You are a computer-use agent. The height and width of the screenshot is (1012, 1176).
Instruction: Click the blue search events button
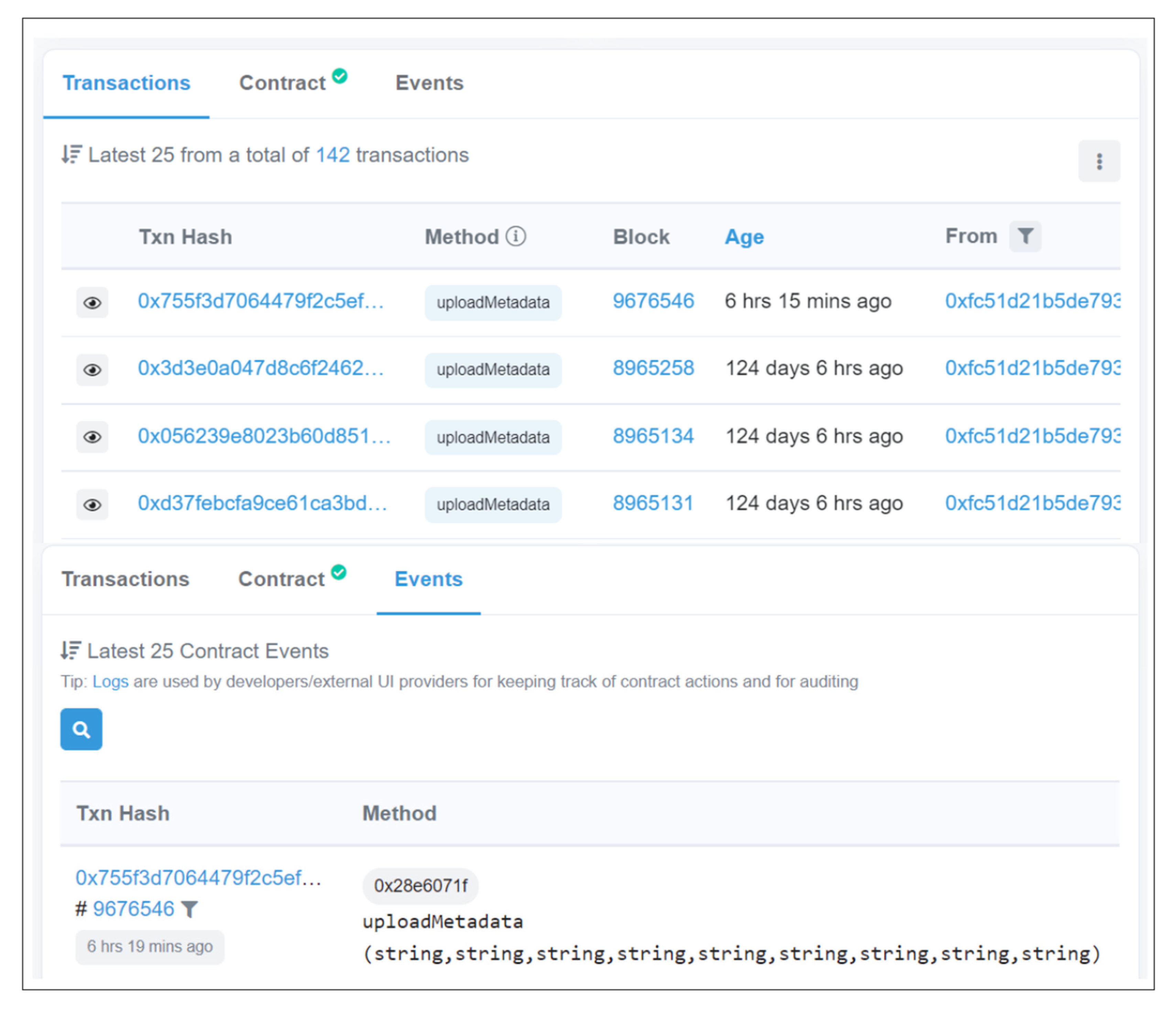click(81, 729)
